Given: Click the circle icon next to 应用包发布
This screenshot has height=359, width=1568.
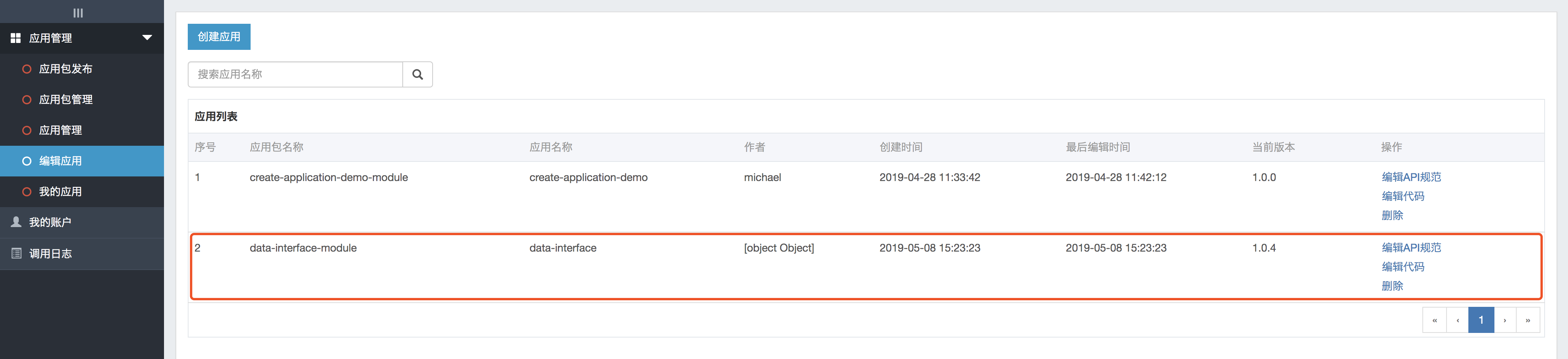Looking at the screenshot, I should pos(27,69).
